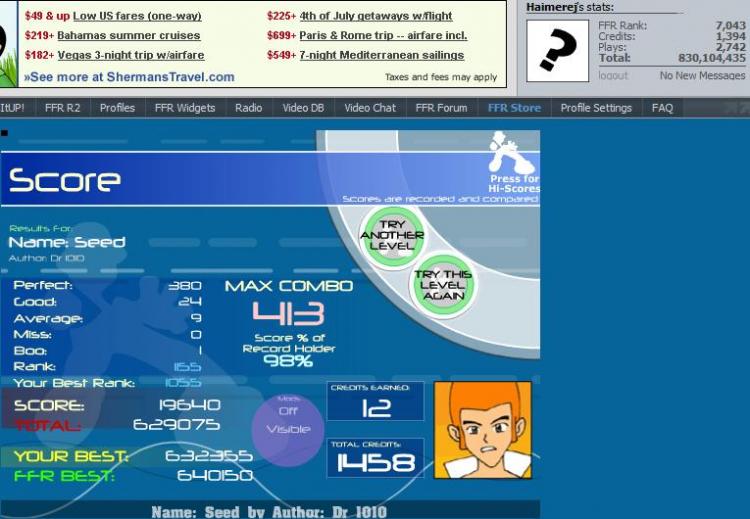Click the Hi-Scores dancing figure icon
The image size is (750, 519).
(512, 153)
